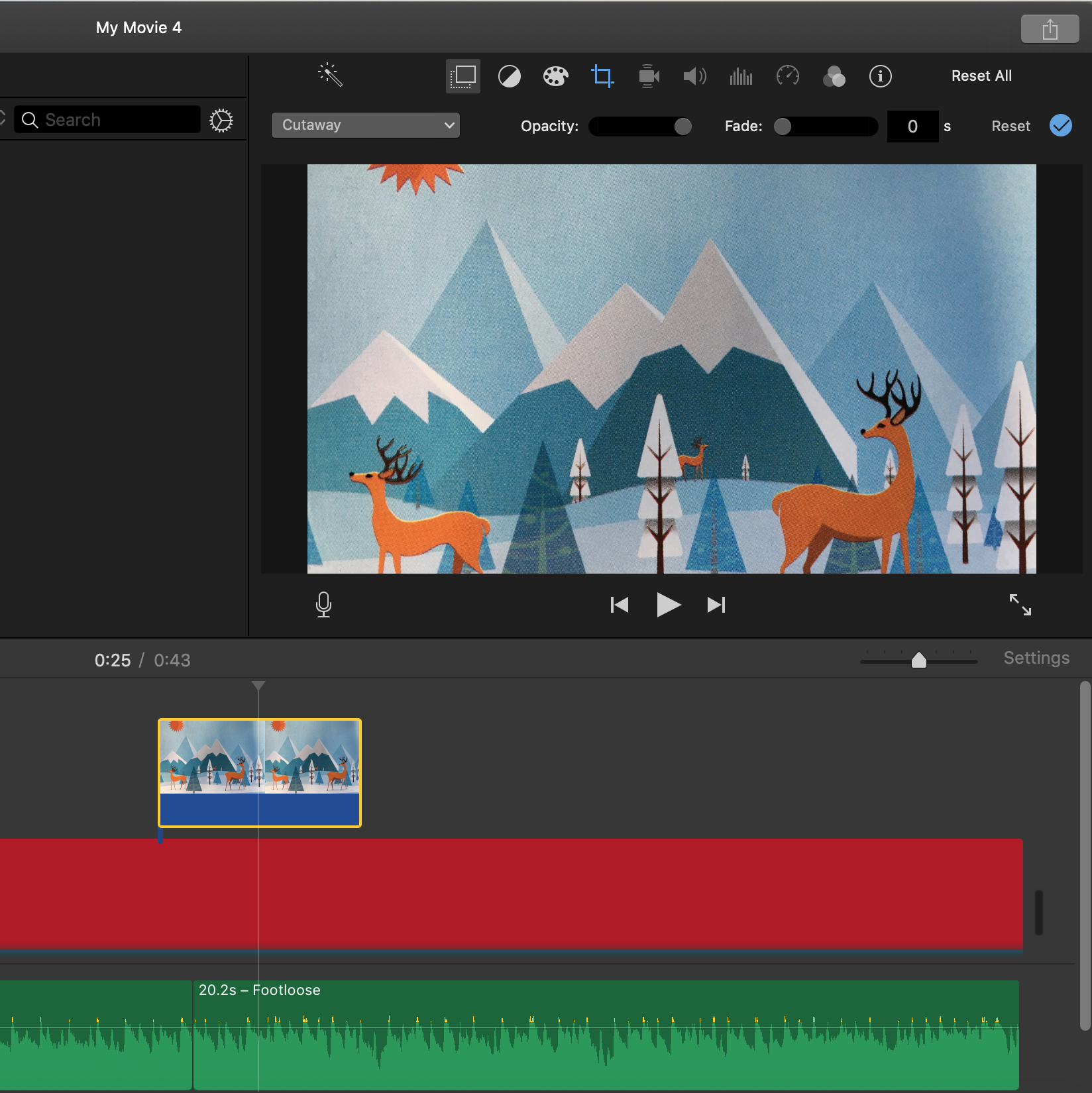The width and height of the screenshot is (1092, 1093).
Task: Open color correction palette icon
Action: pos(555,76)
